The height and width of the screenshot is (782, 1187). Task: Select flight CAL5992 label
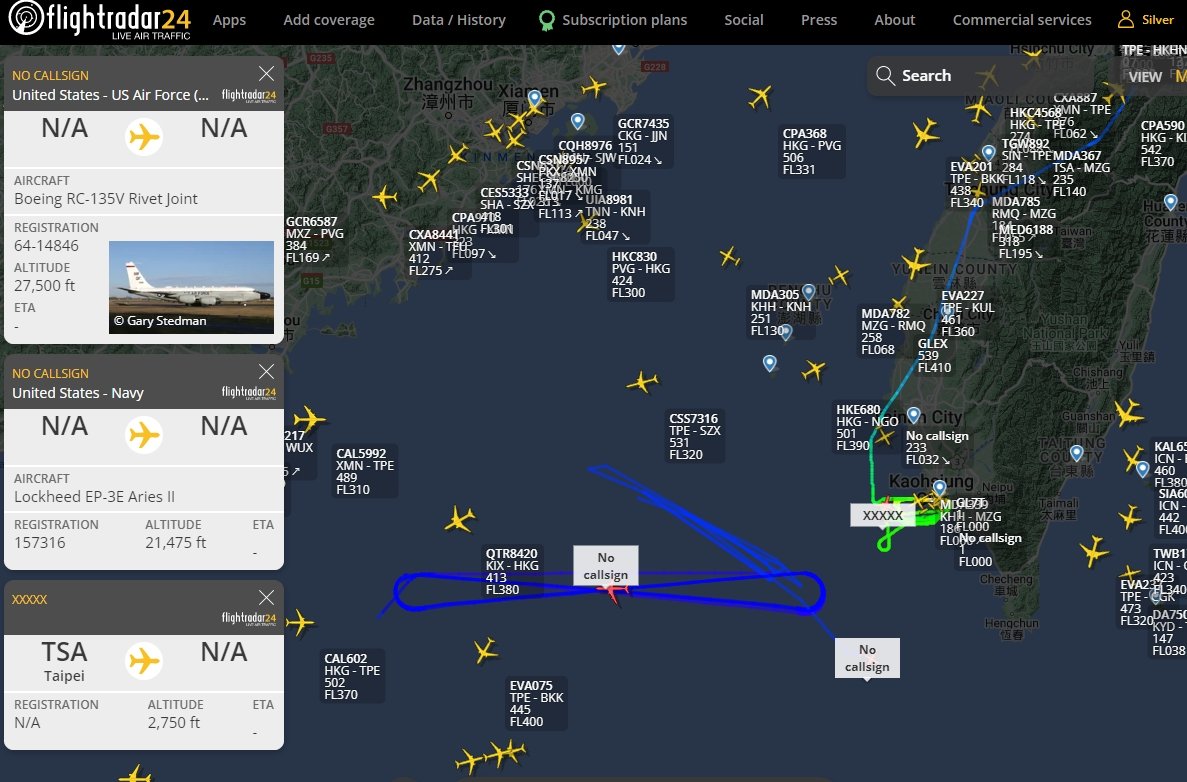pyautogui.click(x=365, y=472)
